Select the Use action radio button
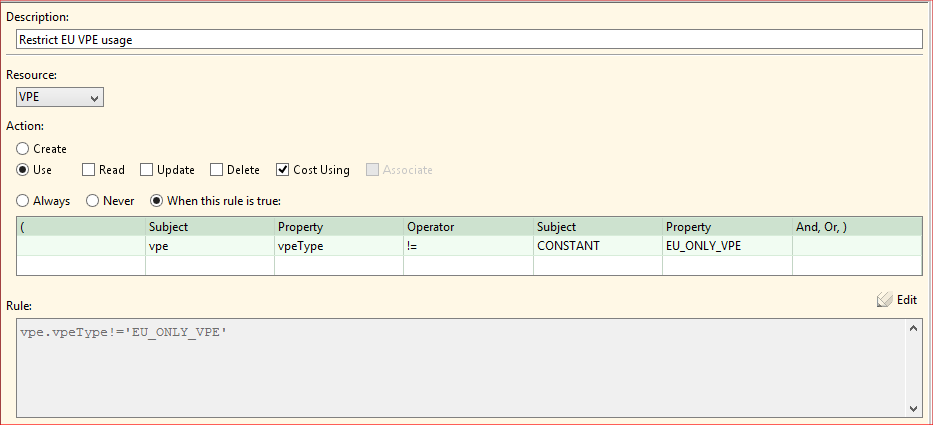The image size is (933, 425). 23,170
